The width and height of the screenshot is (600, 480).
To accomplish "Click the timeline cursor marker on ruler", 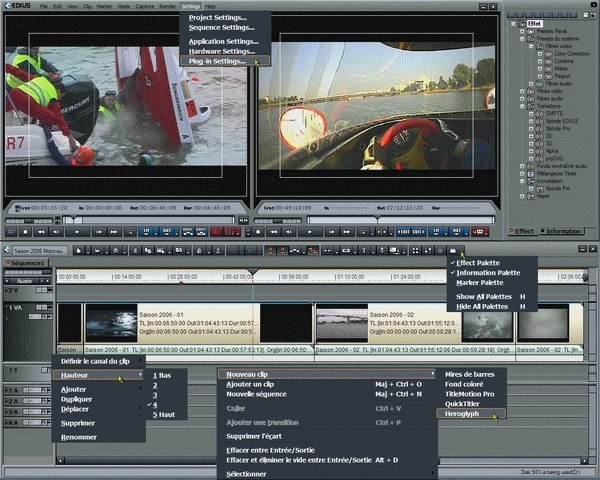I will (252, 271).
